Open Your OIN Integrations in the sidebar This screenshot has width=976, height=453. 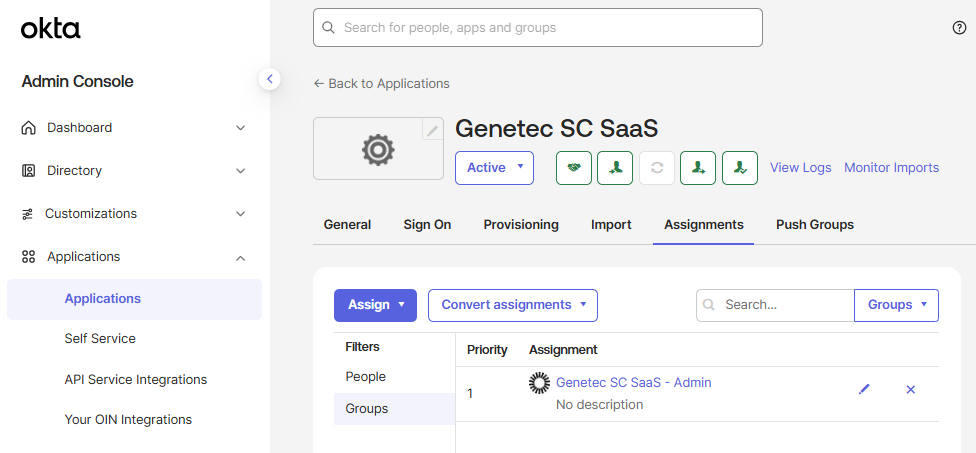[128, 420]
